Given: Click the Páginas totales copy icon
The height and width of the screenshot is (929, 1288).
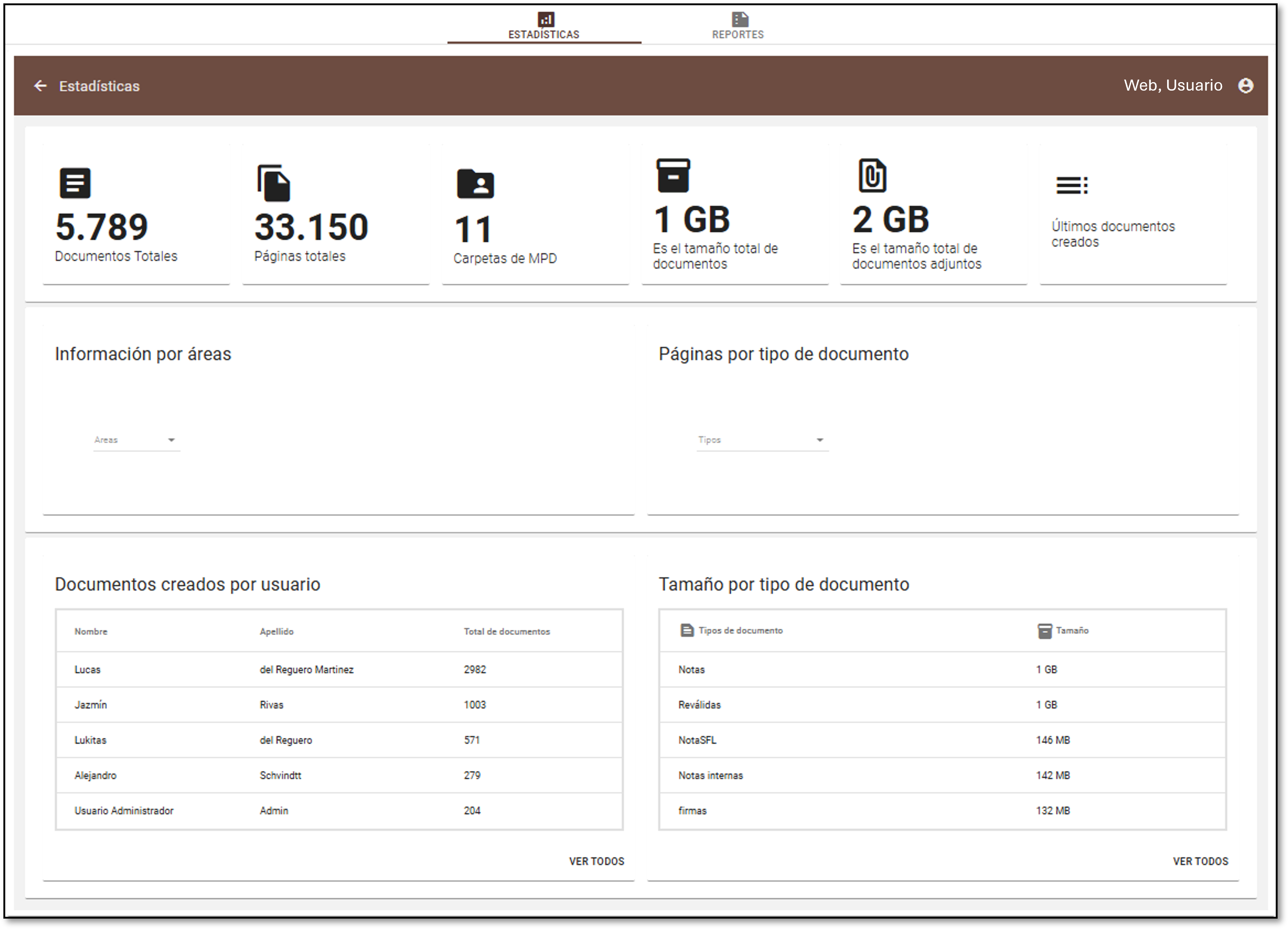Looking at the screenshot, I should tap(274, 183).
